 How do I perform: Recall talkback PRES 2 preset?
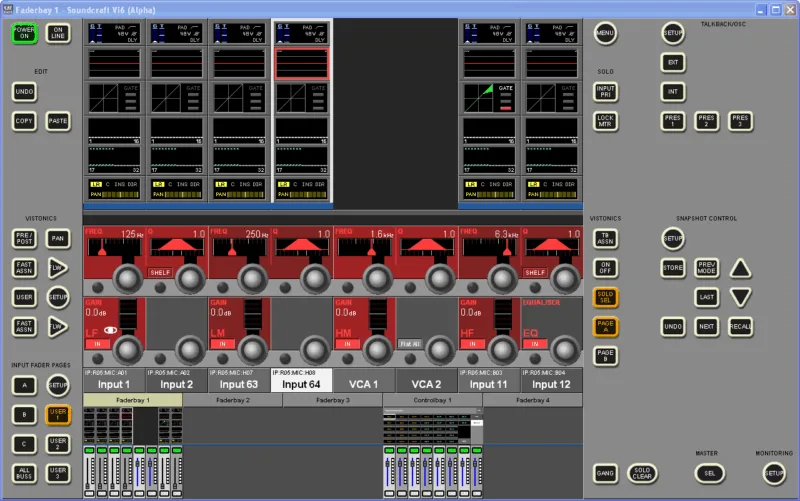pyautogui.click(x=707, y=121)
